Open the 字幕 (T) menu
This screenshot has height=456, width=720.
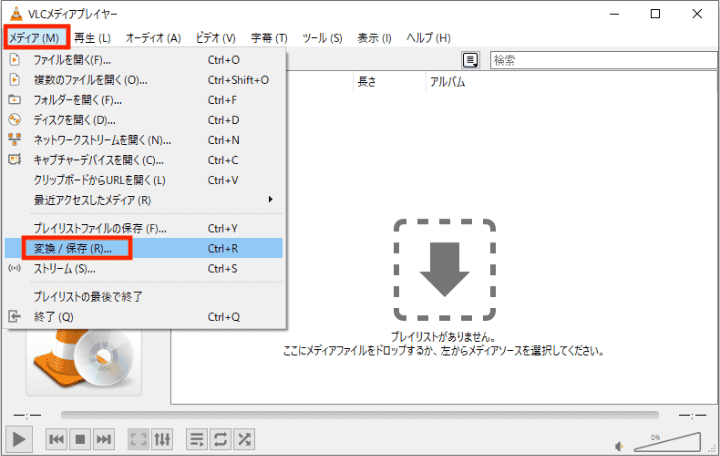[269, 38]
